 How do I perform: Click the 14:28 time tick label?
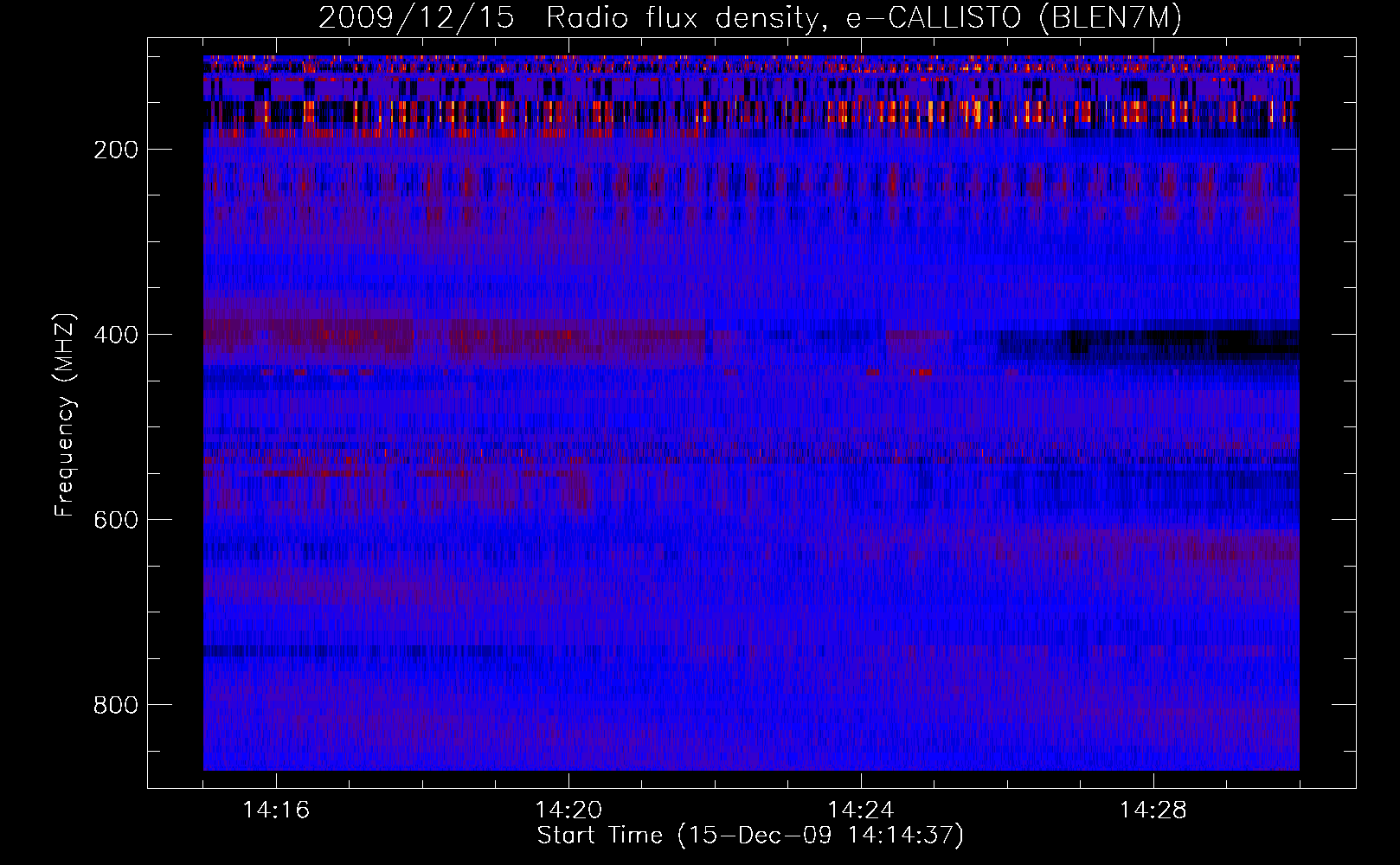1153,810
